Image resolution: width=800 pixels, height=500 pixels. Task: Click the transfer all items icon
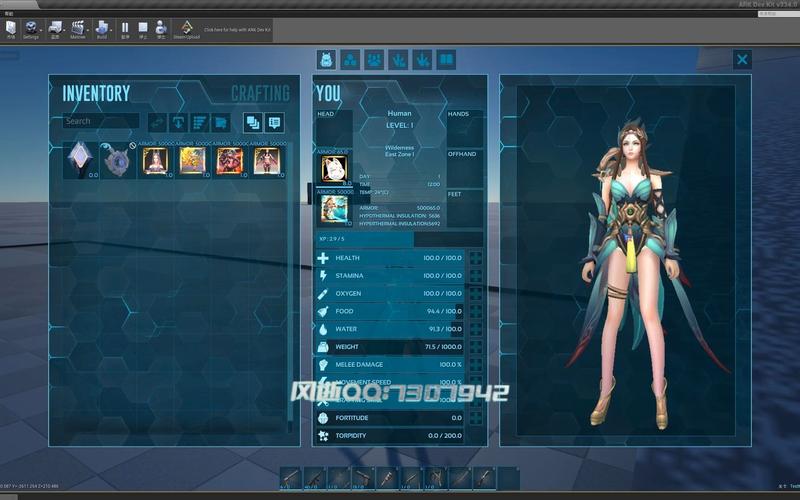tap(157, 122)
